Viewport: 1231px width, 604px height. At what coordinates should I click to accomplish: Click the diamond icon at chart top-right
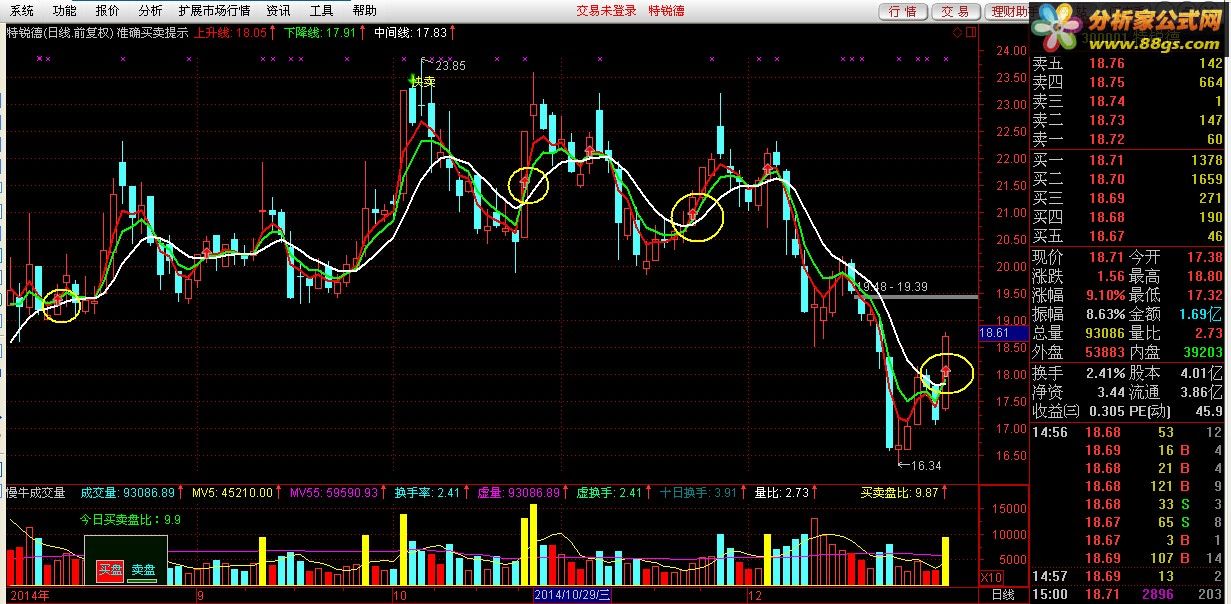point(957,32)
